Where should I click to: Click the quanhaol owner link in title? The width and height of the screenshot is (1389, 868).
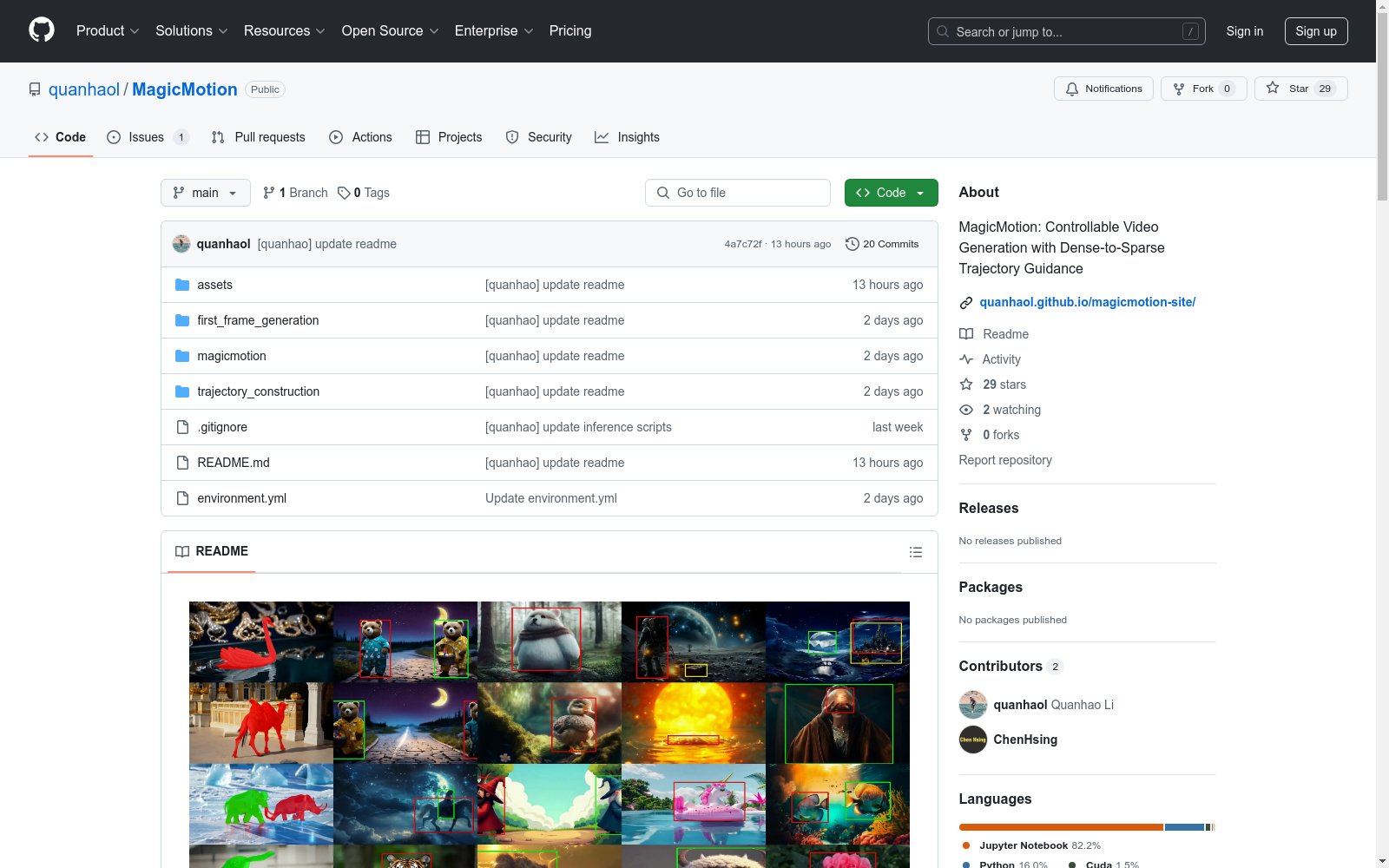[x=84, y=89]
